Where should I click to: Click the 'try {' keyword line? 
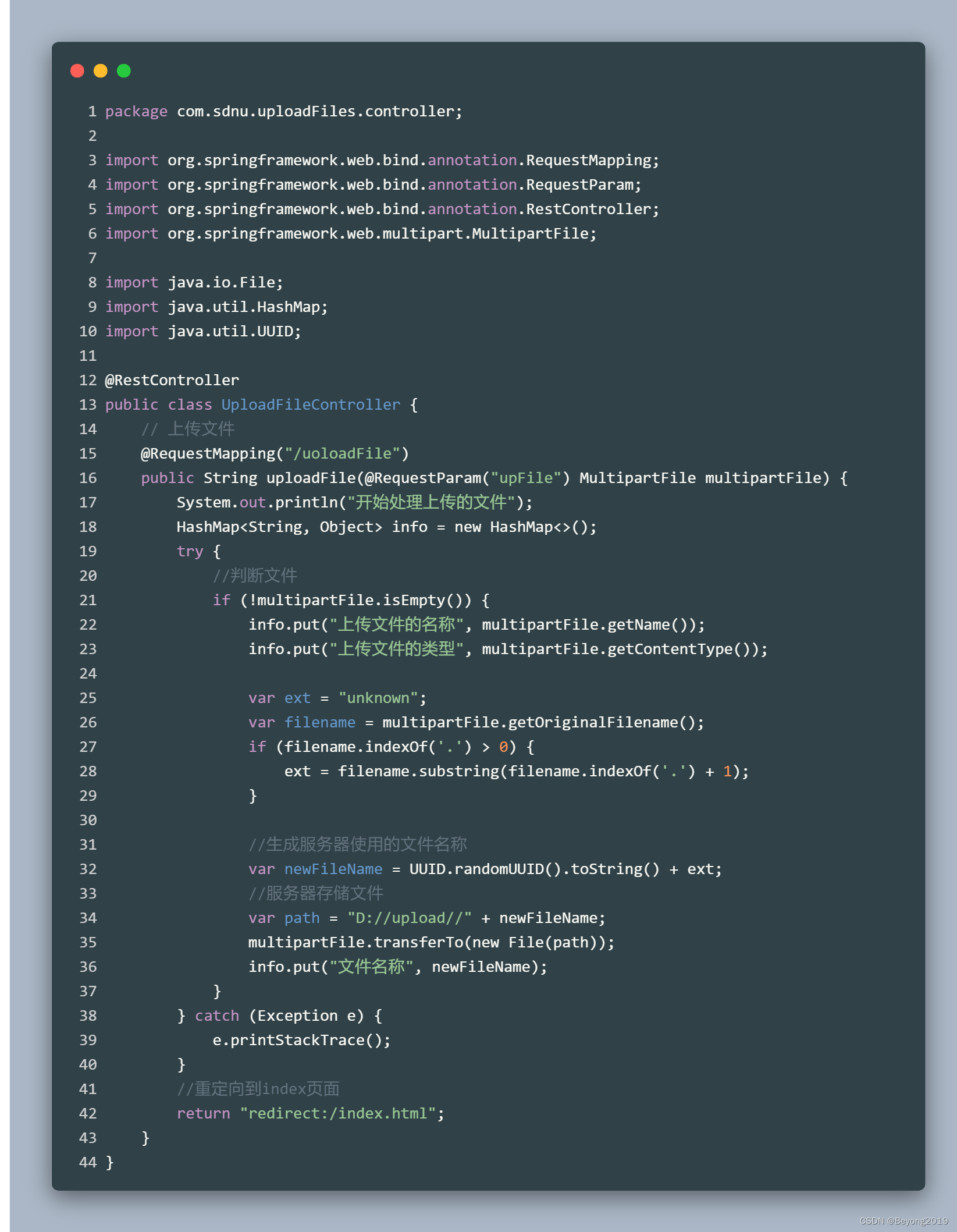coord(198,551)
